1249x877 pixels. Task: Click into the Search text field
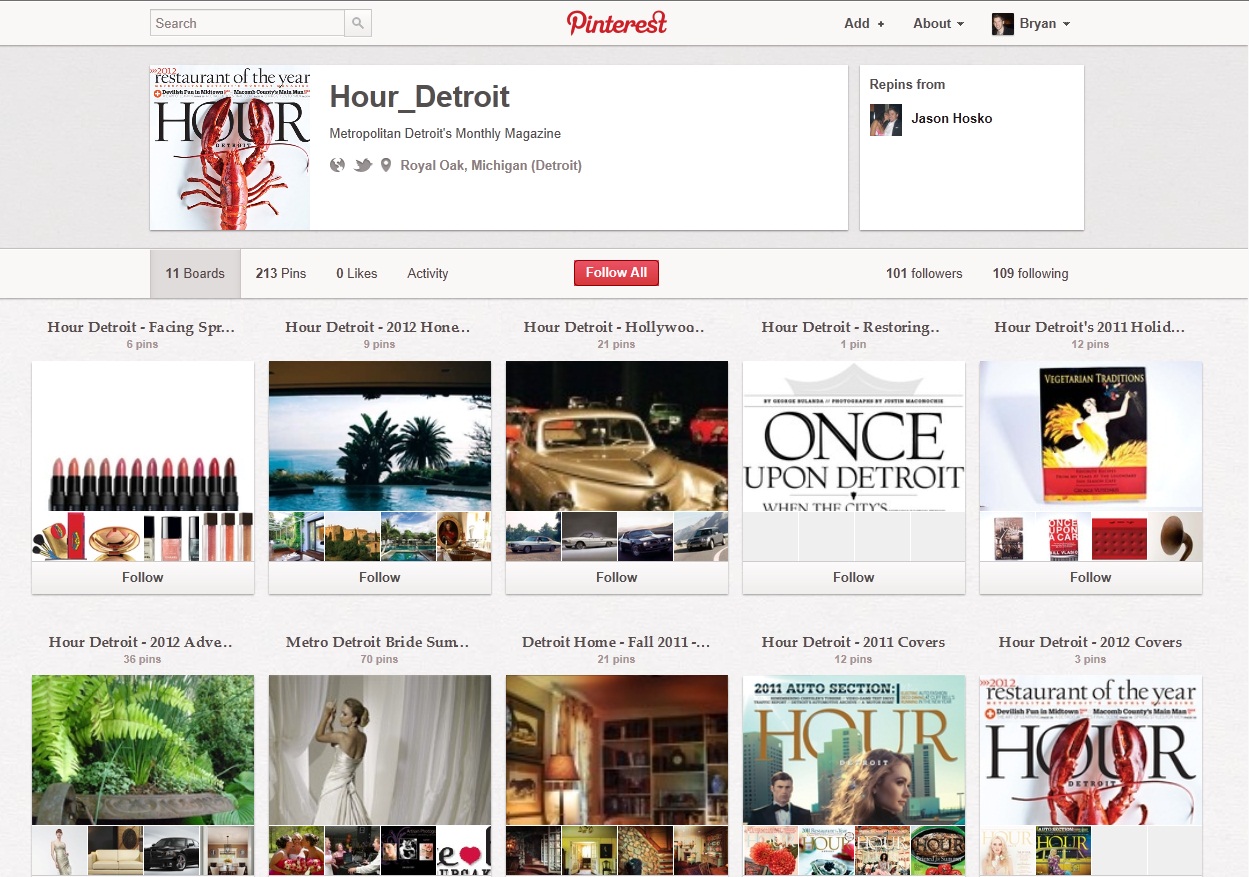[247, 23]
